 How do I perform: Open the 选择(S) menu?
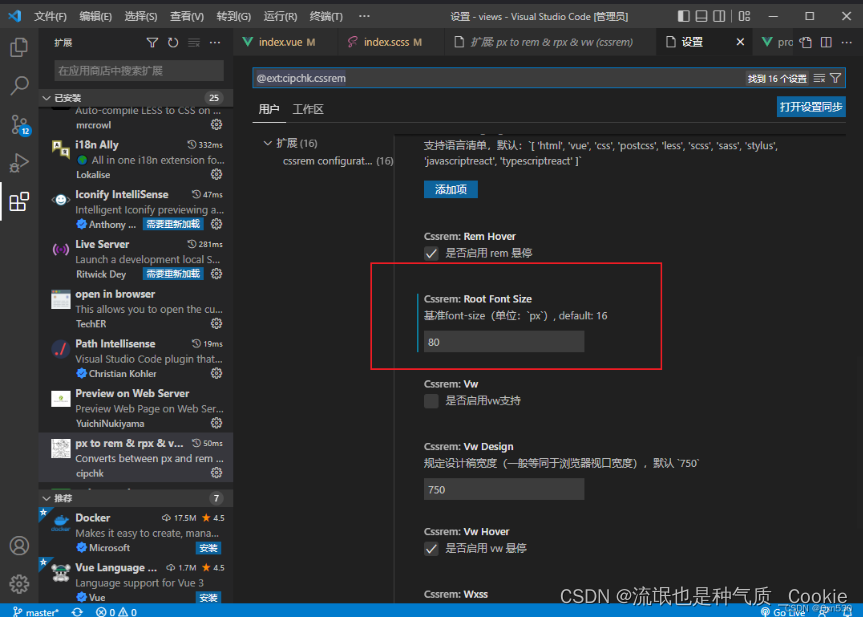click(x=141, y=17)
